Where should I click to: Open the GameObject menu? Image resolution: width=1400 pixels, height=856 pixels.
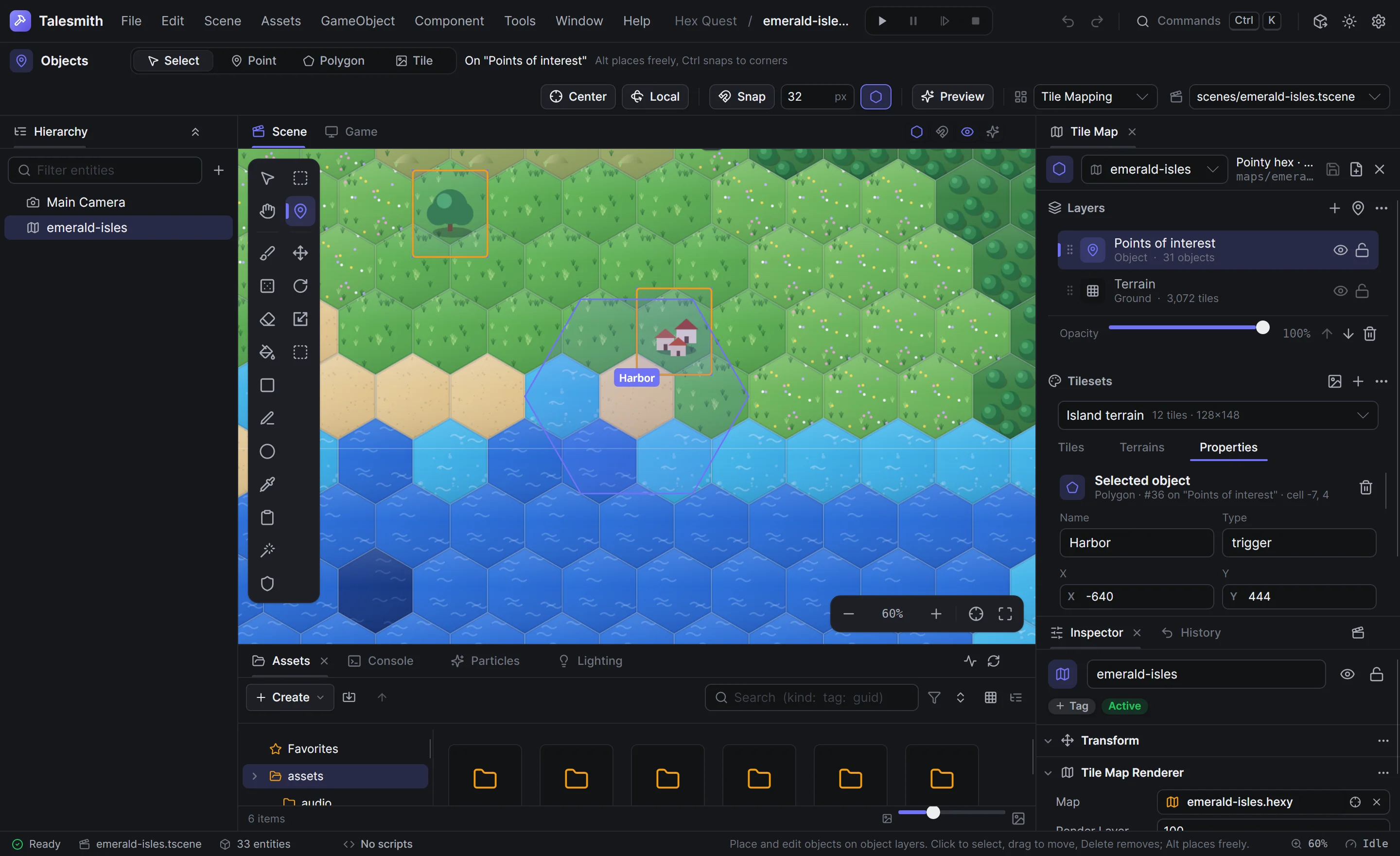click(x=357, y=21)
